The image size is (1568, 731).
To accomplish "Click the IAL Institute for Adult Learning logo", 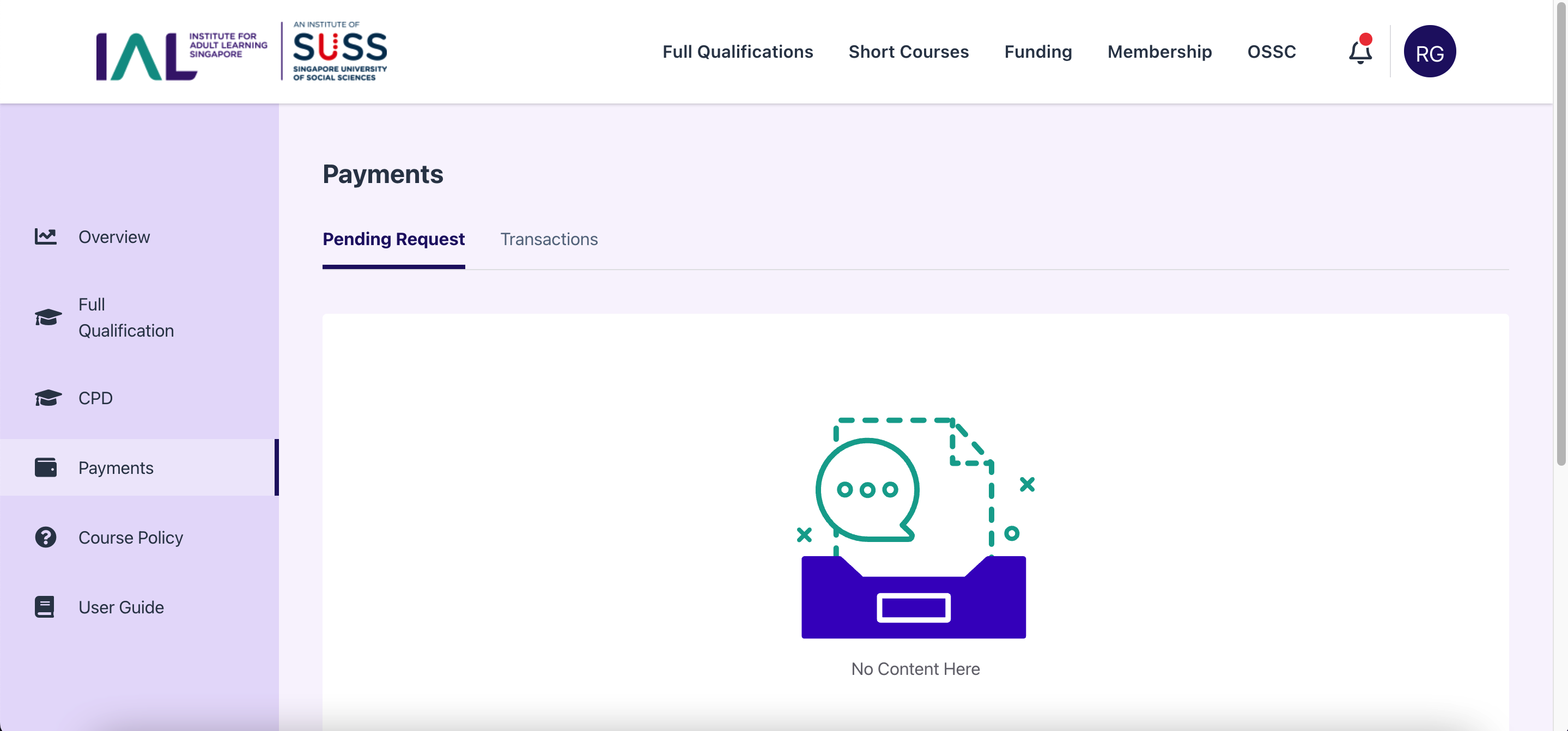I will [181, 56].
